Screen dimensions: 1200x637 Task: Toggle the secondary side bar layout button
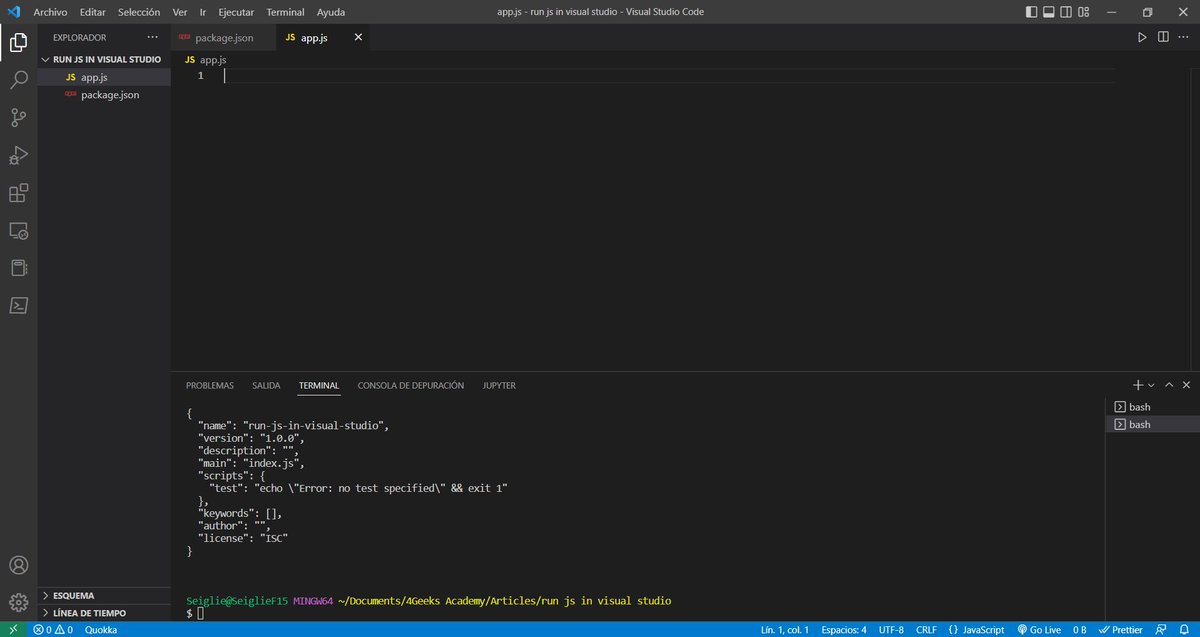[x=1066, y=12]
